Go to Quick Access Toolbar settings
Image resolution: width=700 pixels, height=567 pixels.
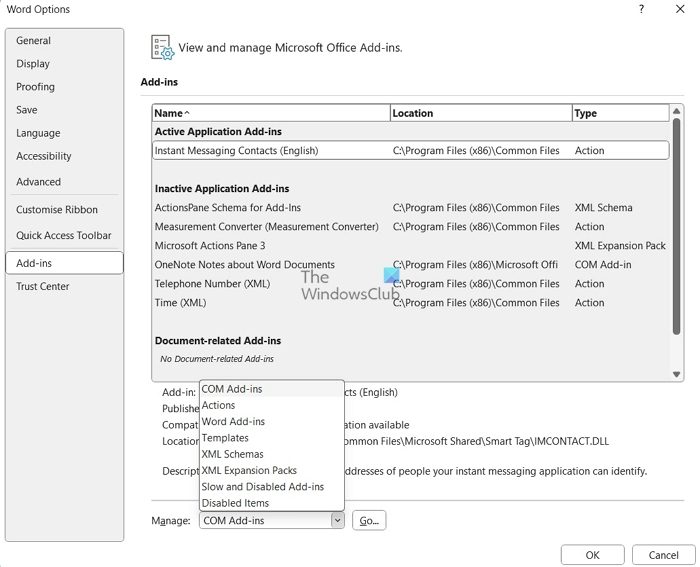point(64,235)
